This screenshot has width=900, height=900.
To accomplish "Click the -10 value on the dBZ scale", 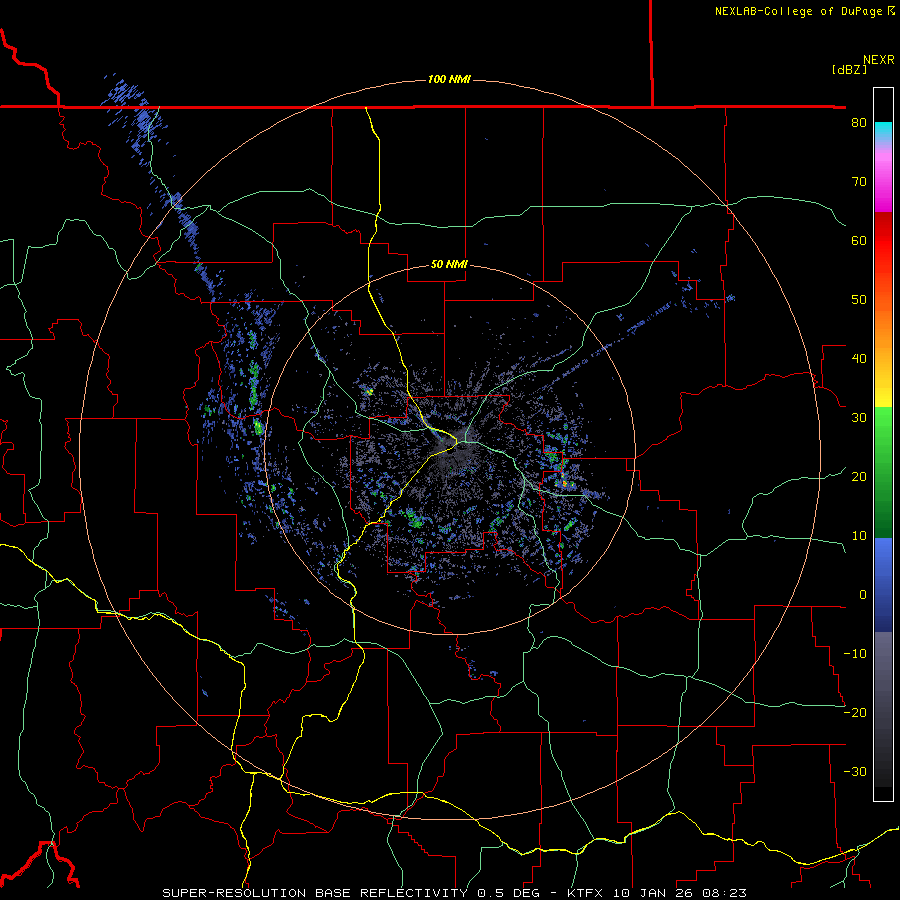I will tap(855, 654).
